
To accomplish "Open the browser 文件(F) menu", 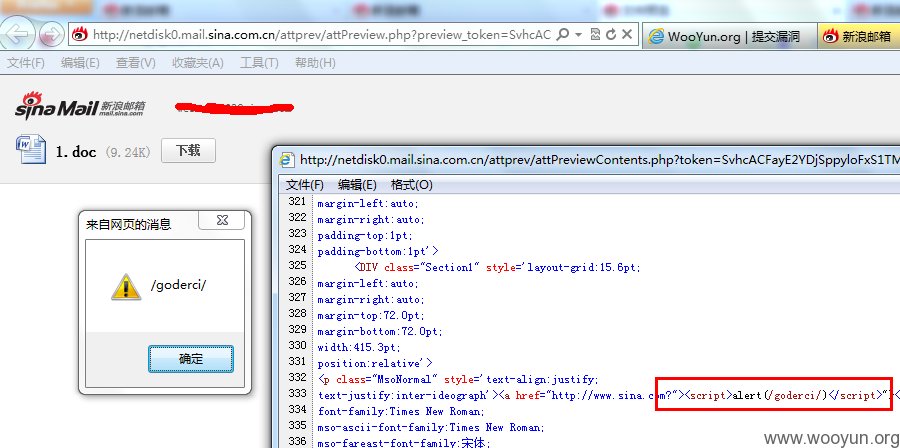I will pos(26,63).
